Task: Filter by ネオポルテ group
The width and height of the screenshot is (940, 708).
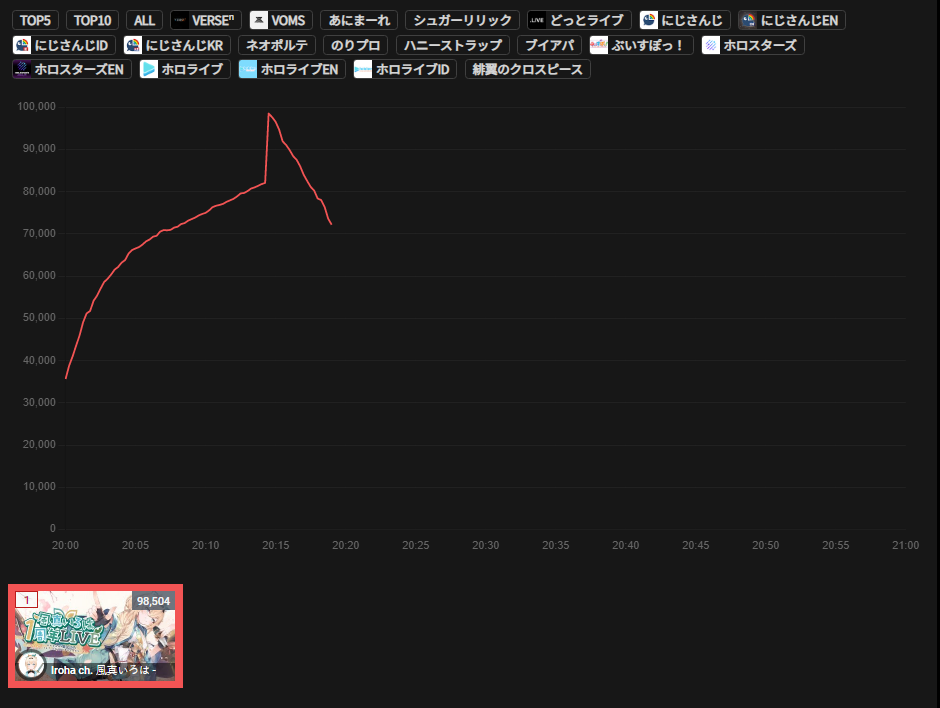Action: coord(276,45)
